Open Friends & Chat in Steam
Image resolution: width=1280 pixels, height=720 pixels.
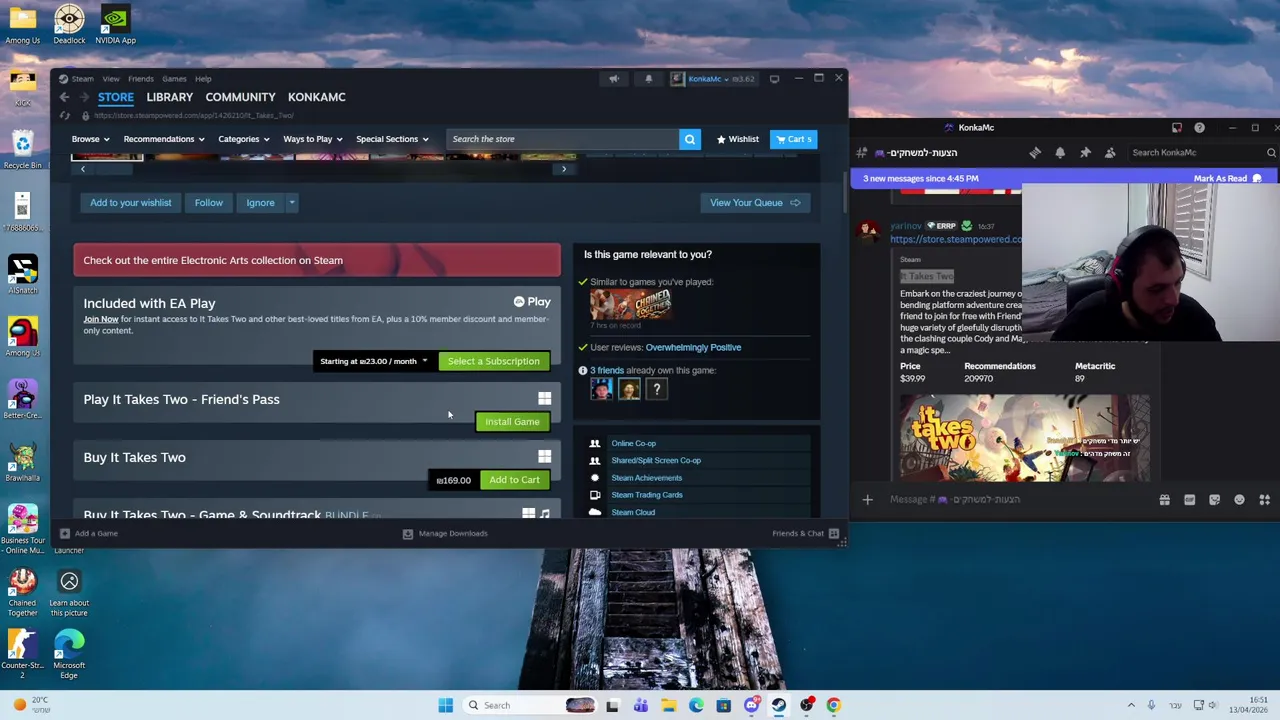pos(805,533)
